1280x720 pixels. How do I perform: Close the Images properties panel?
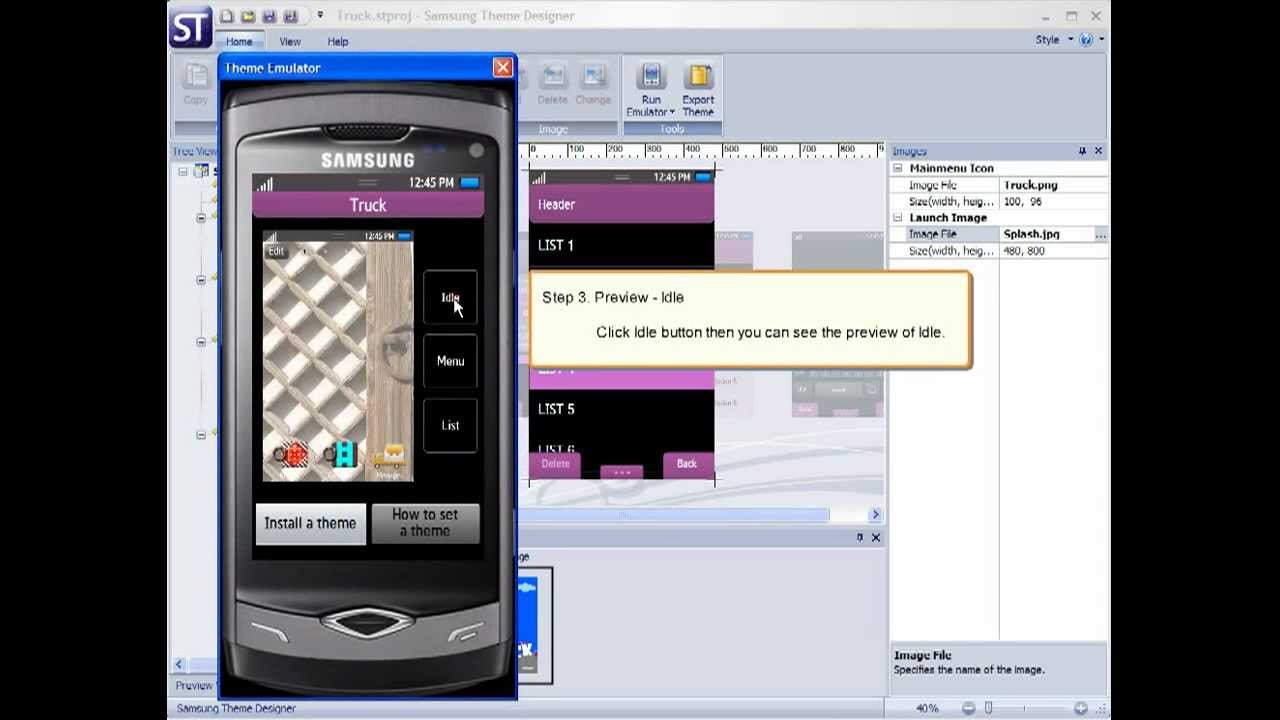[1098, 151]
